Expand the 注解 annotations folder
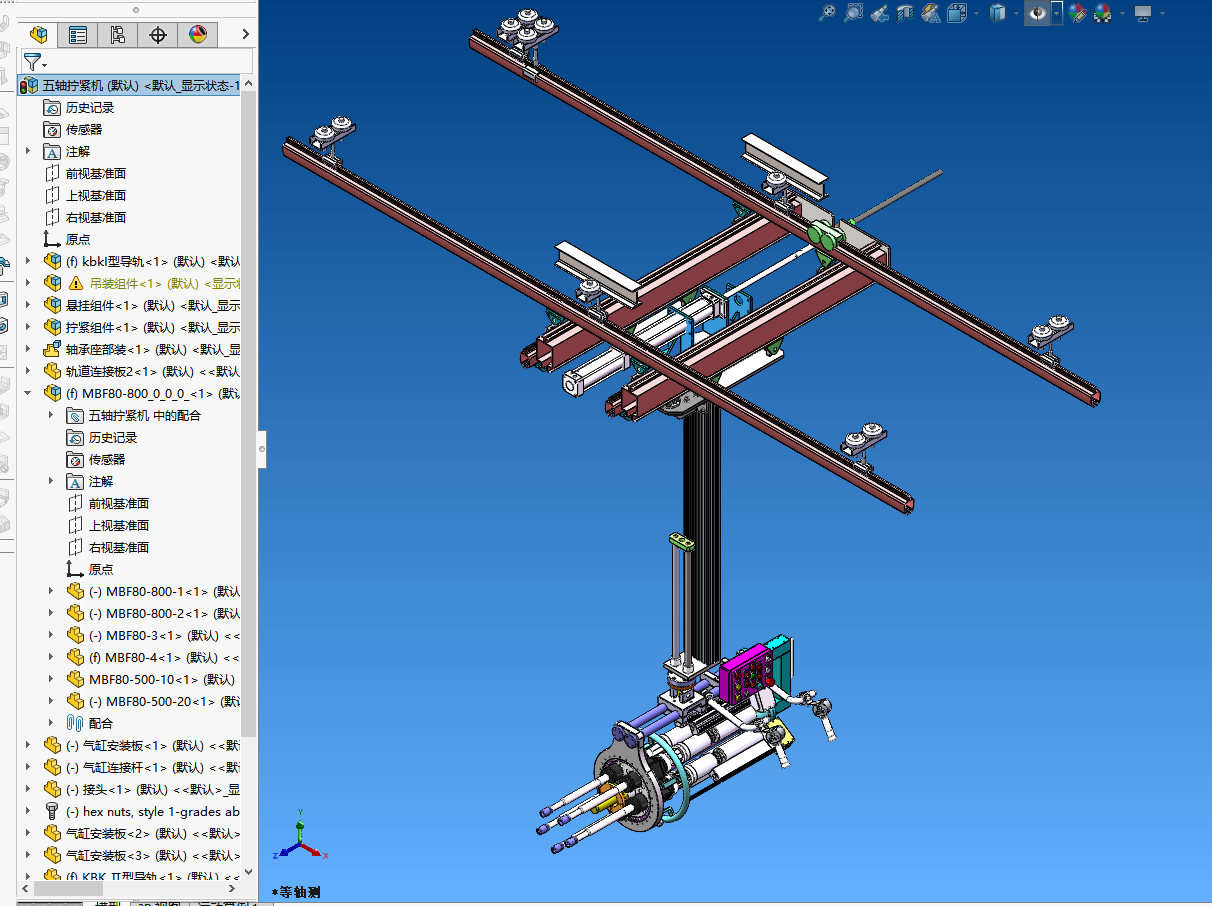 (x=28, y=151)
